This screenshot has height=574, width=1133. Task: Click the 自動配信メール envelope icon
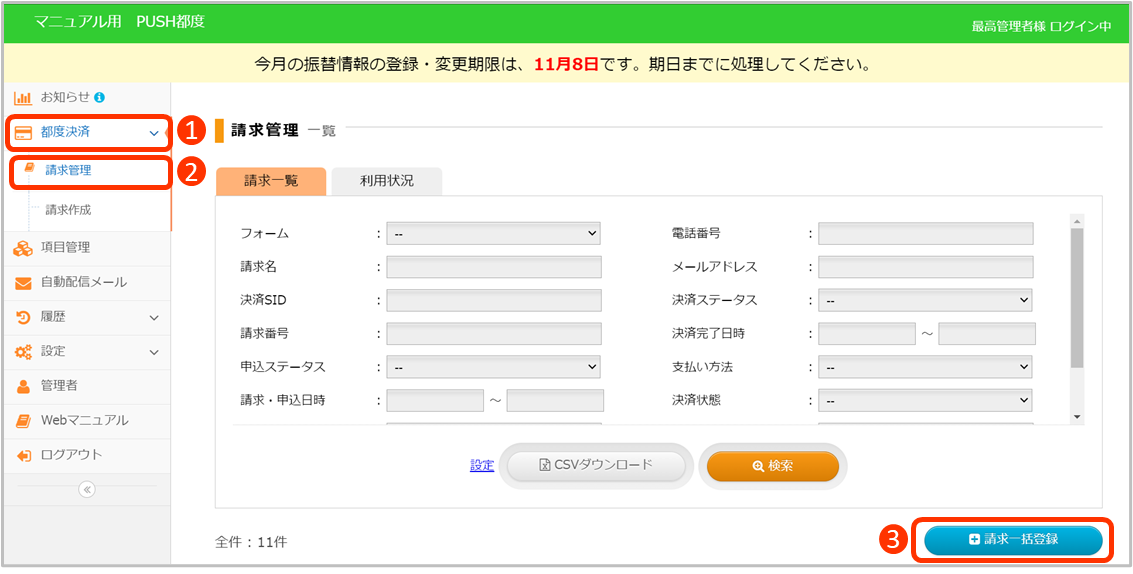point(23,283)
